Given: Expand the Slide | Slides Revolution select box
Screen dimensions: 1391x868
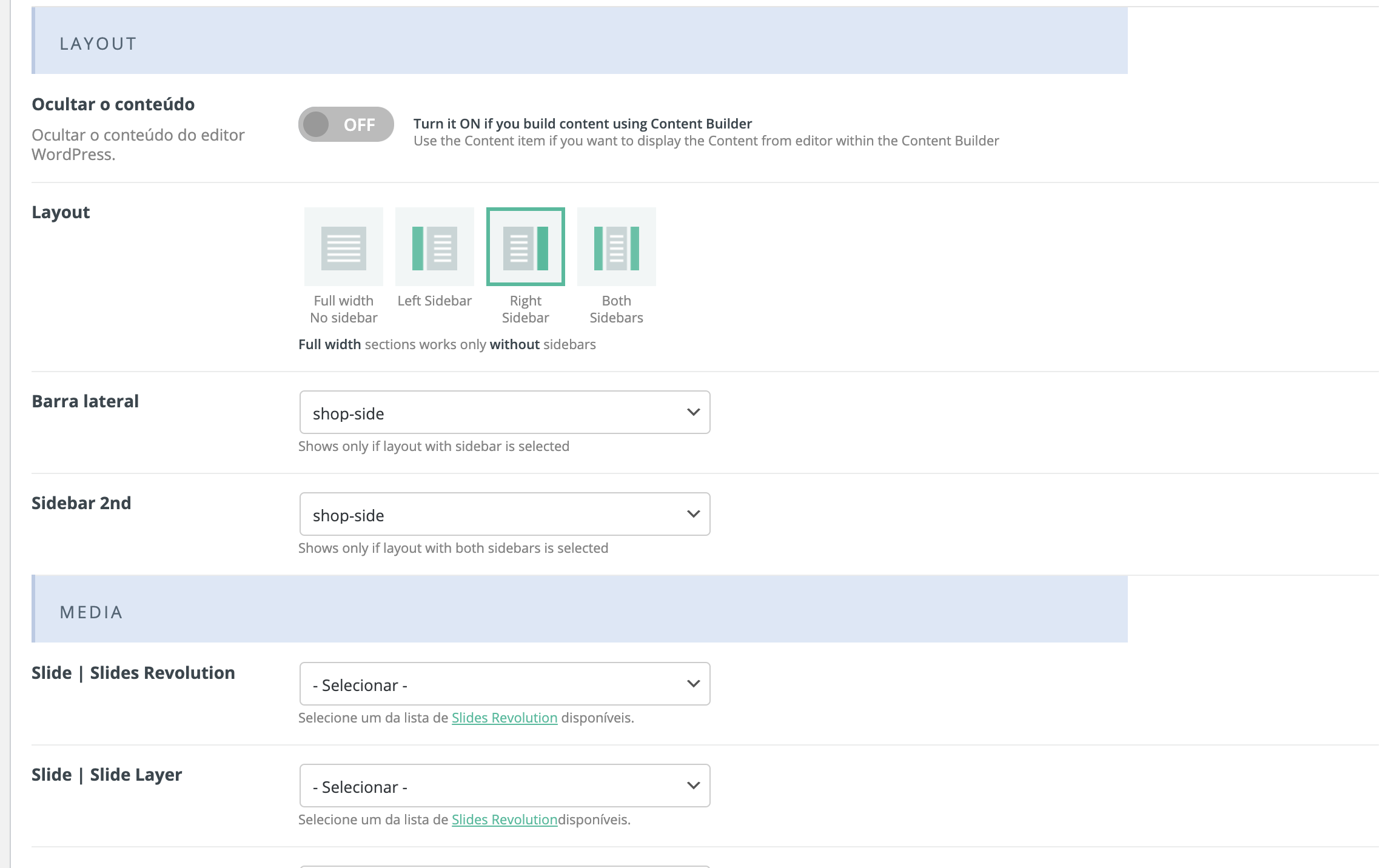Looking at the screenshot, I should [505, 684].
